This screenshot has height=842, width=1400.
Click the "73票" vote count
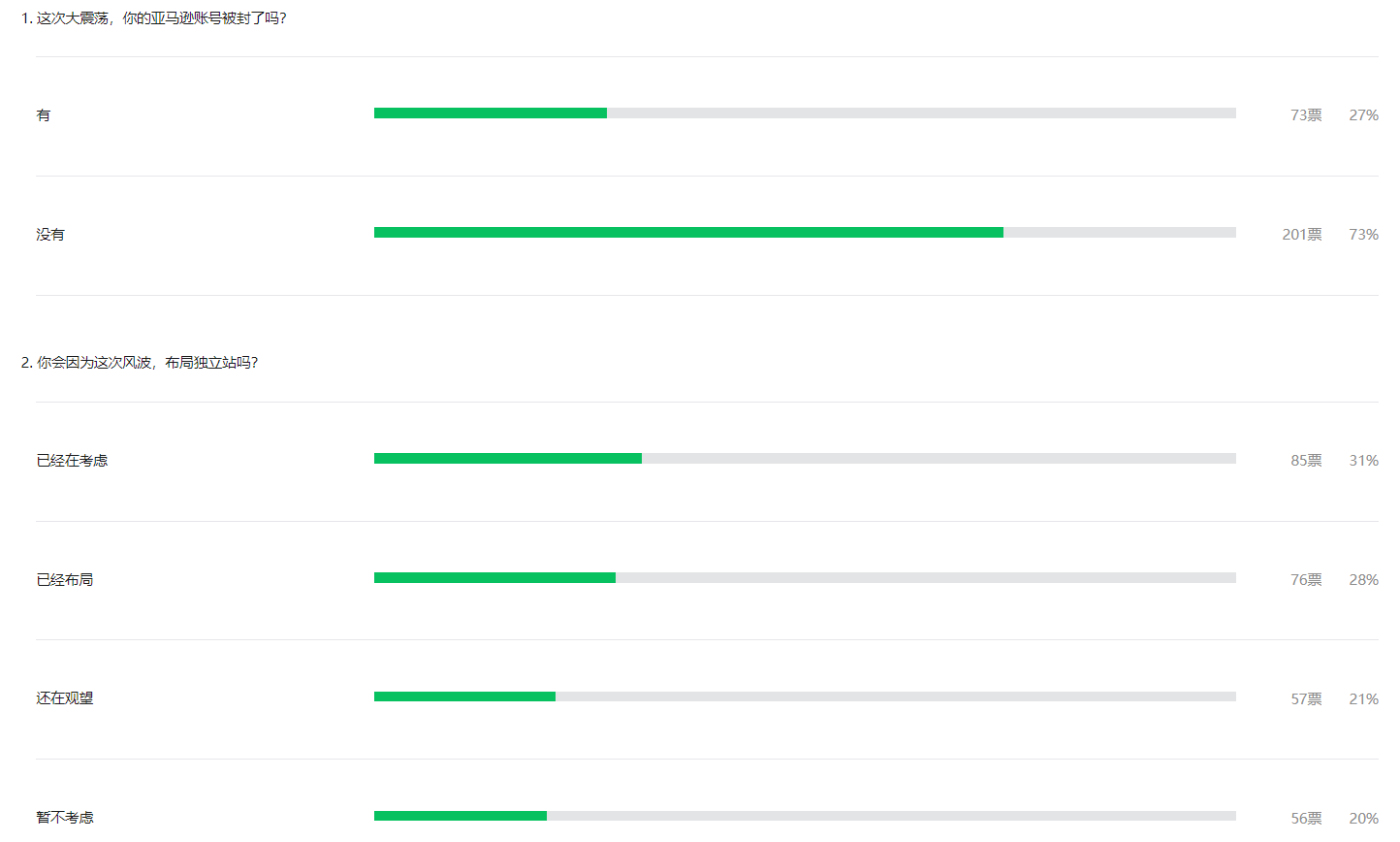(1306, 115)
